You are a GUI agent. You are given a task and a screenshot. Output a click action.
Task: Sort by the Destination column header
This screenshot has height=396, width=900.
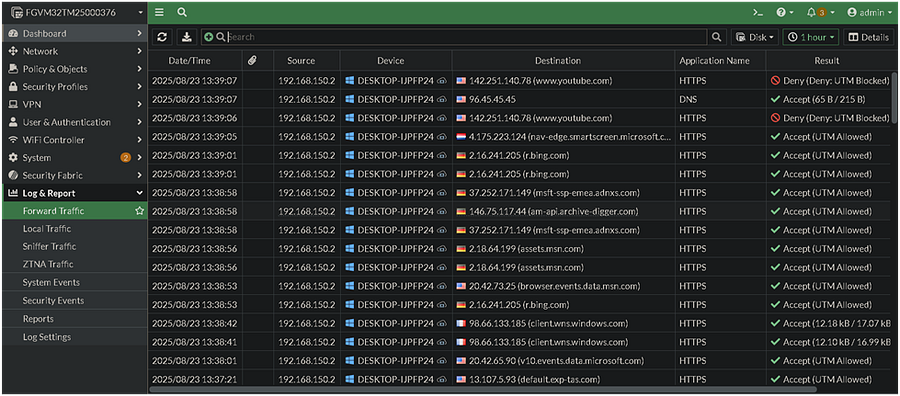pos(563,61)
